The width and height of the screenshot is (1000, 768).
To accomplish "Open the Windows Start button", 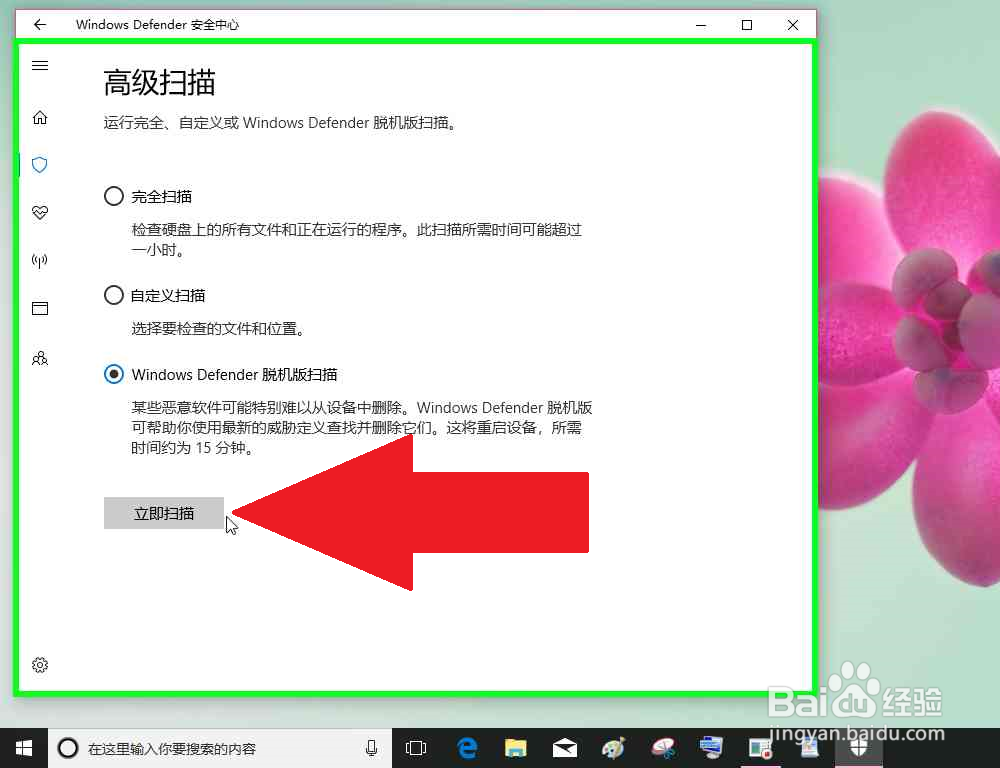I will pos(24,748).
